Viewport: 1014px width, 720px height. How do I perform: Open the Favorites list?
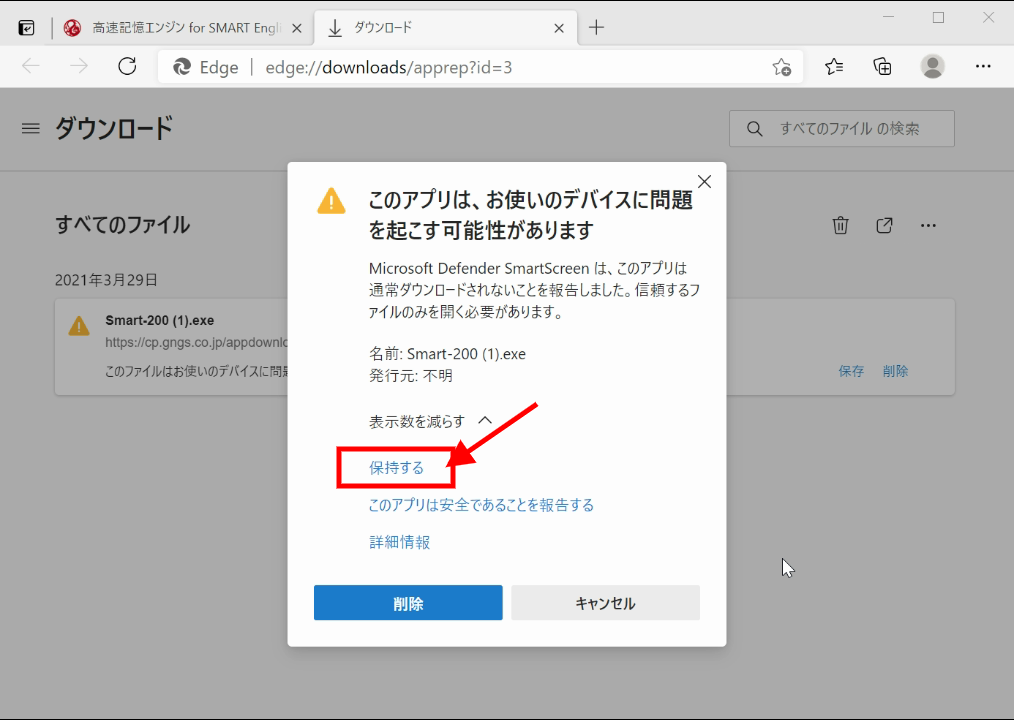pyautogui.click(x=834, y=67)
